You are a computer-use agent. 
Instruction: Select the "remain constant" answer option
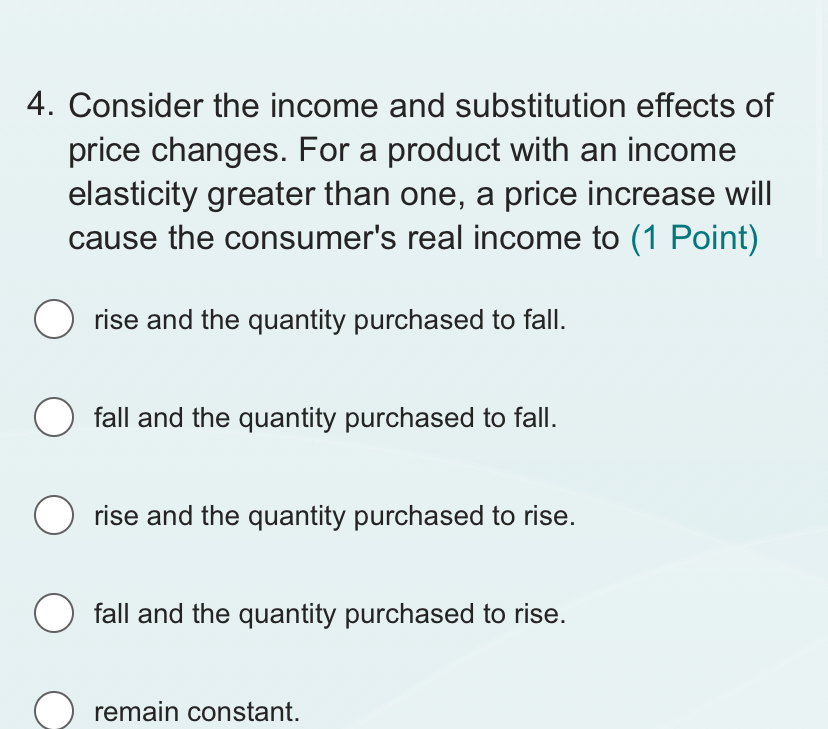tap(54, 711)
